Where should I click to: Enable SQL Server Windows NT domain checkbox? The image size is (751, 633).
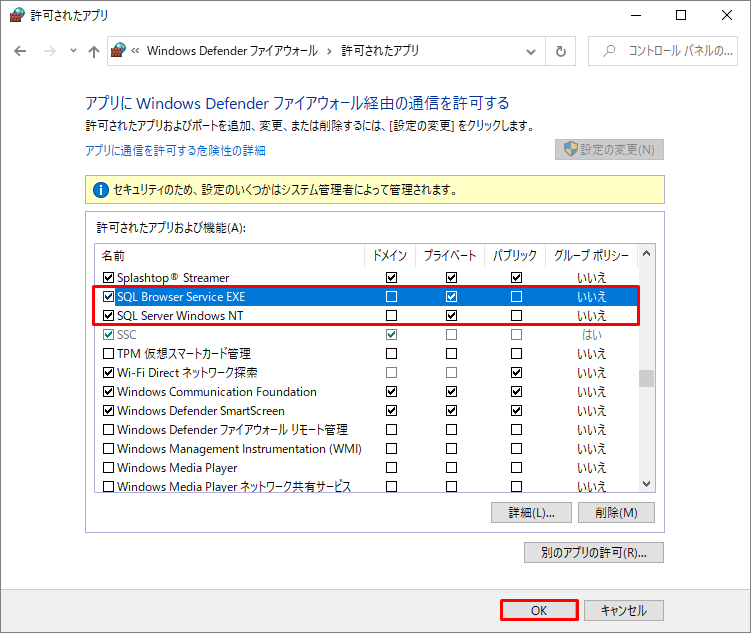pyautogui.click(x=391, y=316)
